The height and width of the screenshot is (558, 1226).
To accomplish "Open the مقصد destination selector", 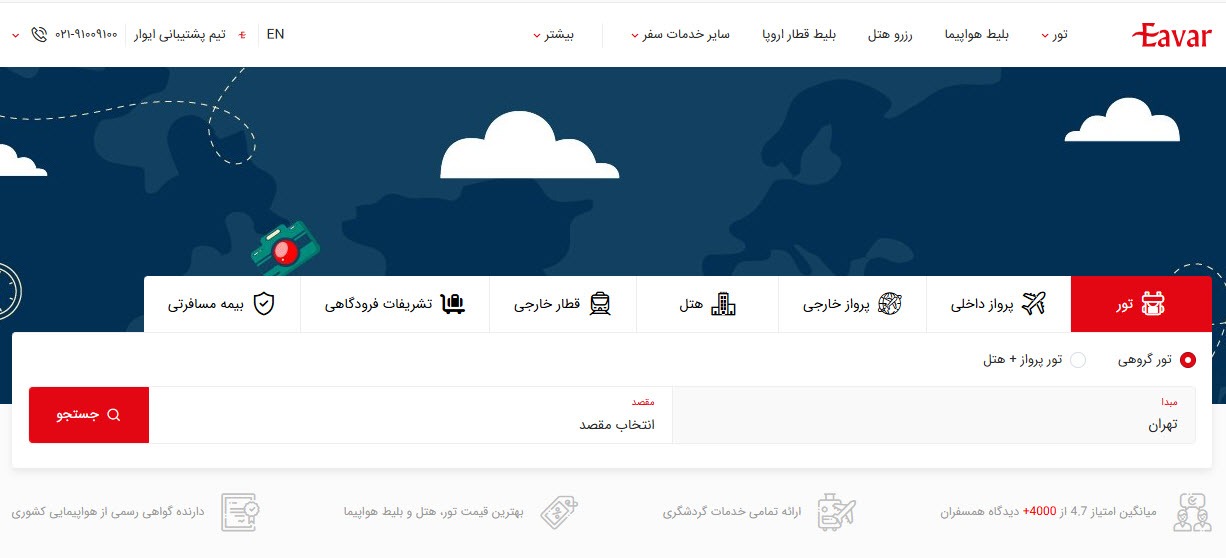I will coord(411,415).
